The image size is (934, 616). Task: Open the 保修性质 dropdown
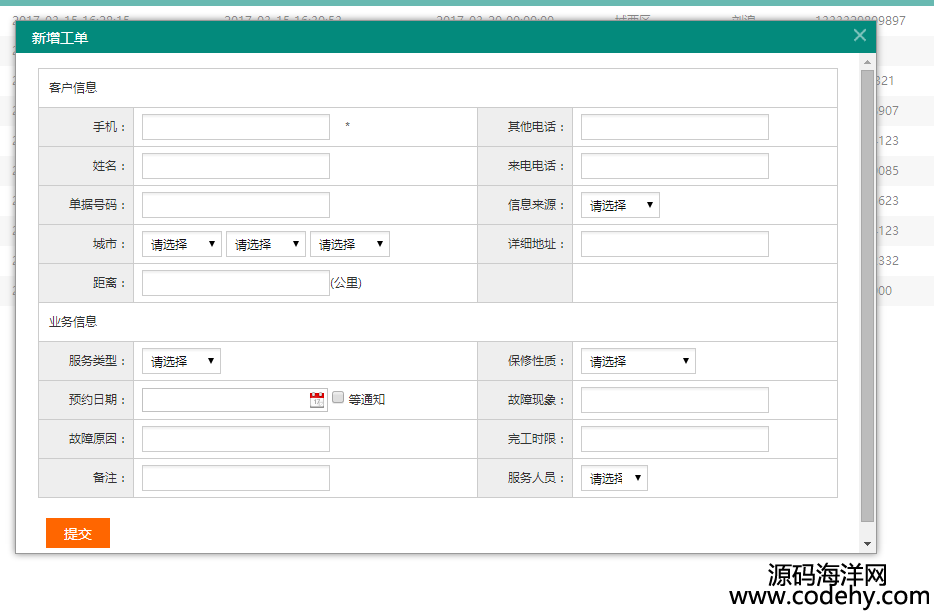click(638, 361)
